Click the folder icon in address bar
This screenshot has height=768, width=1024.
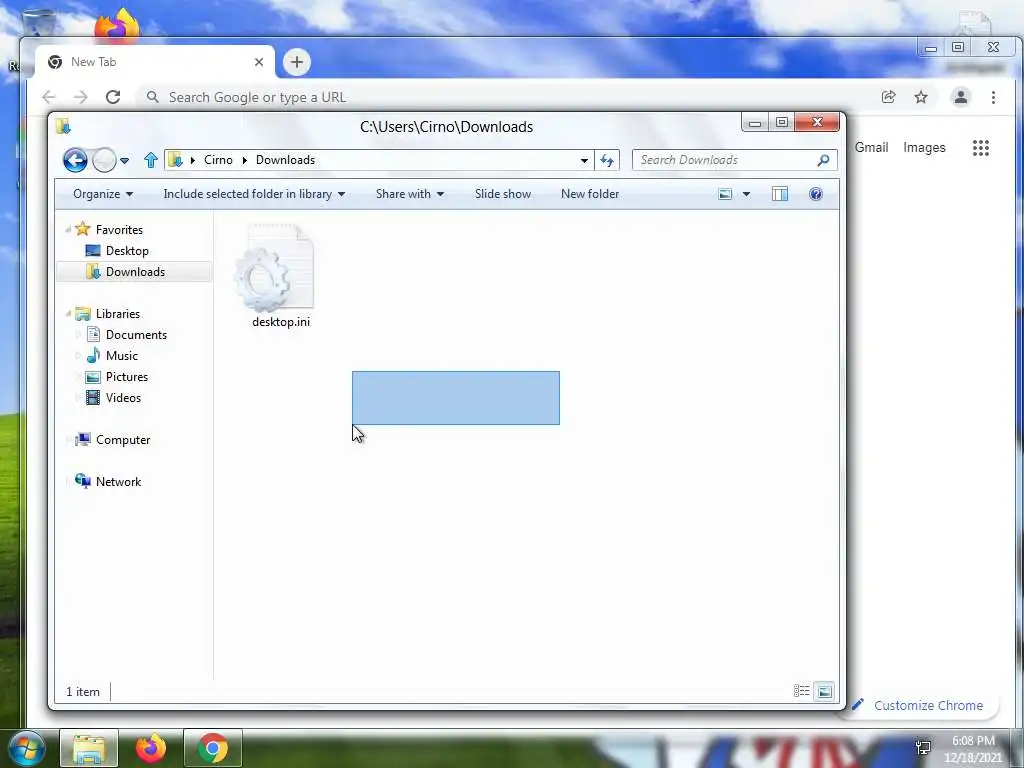click(x=175, y=160)
